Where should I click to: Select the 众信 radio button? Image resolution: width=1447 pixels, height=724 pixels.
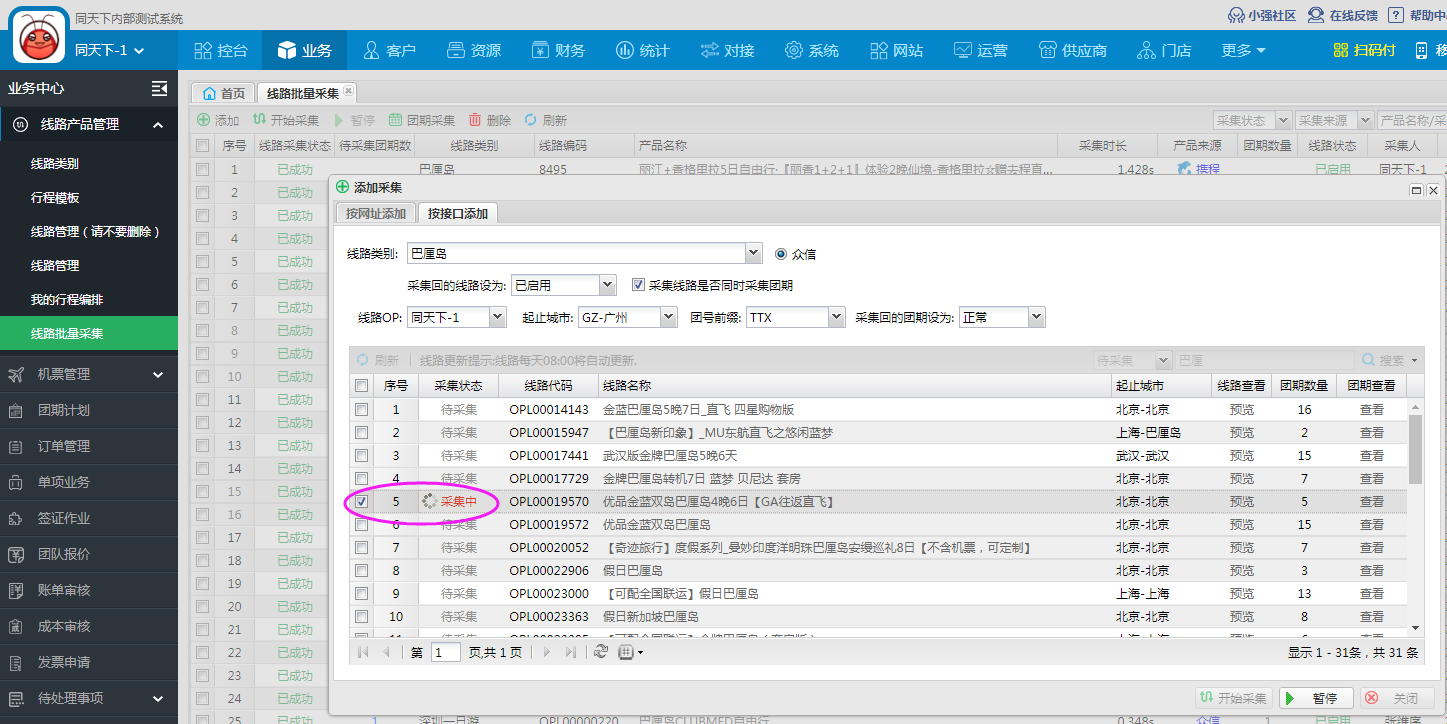click(x=781, y=254)
